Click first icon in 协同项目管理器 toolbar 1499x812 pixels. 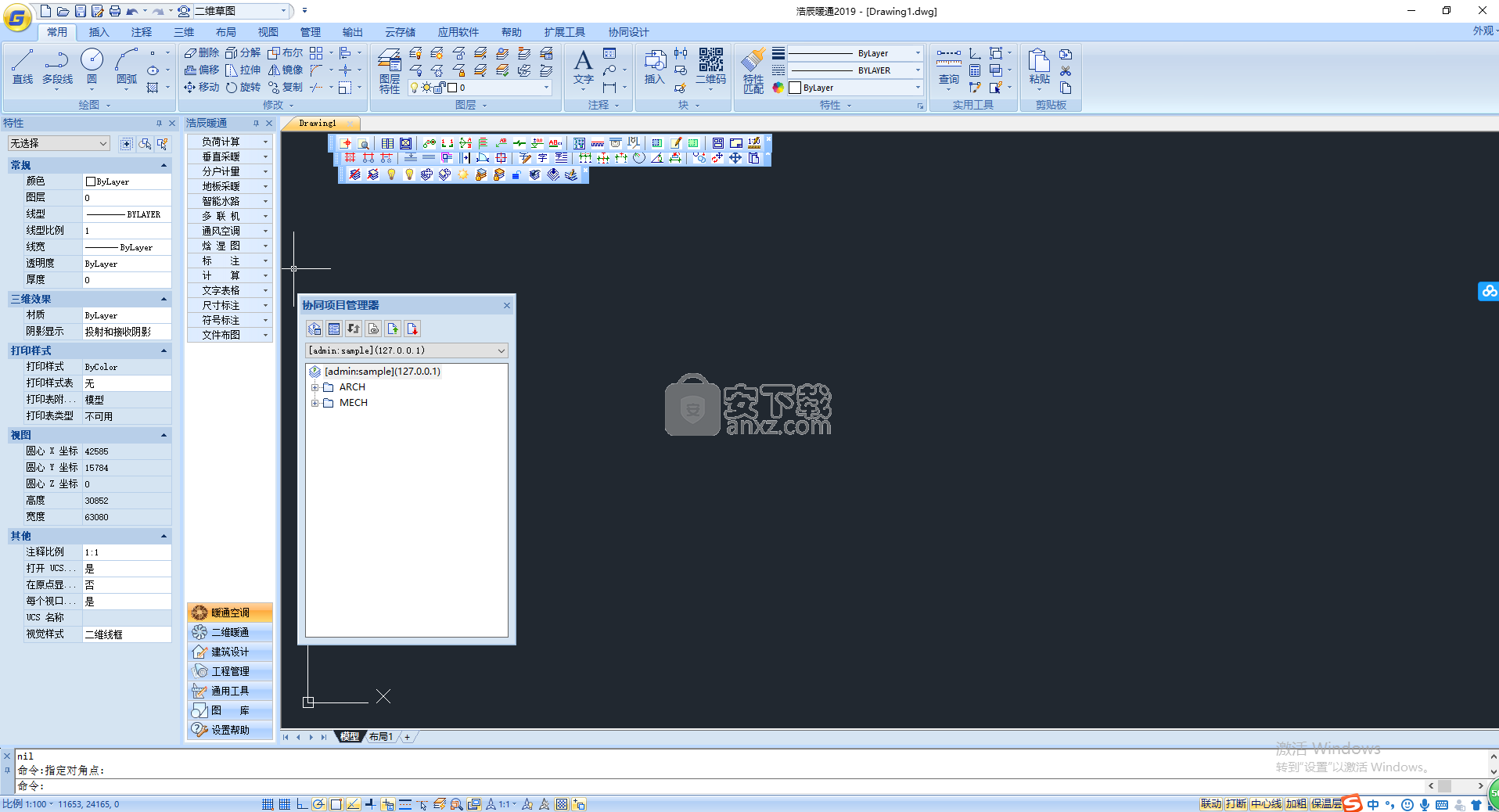point(315,329)
